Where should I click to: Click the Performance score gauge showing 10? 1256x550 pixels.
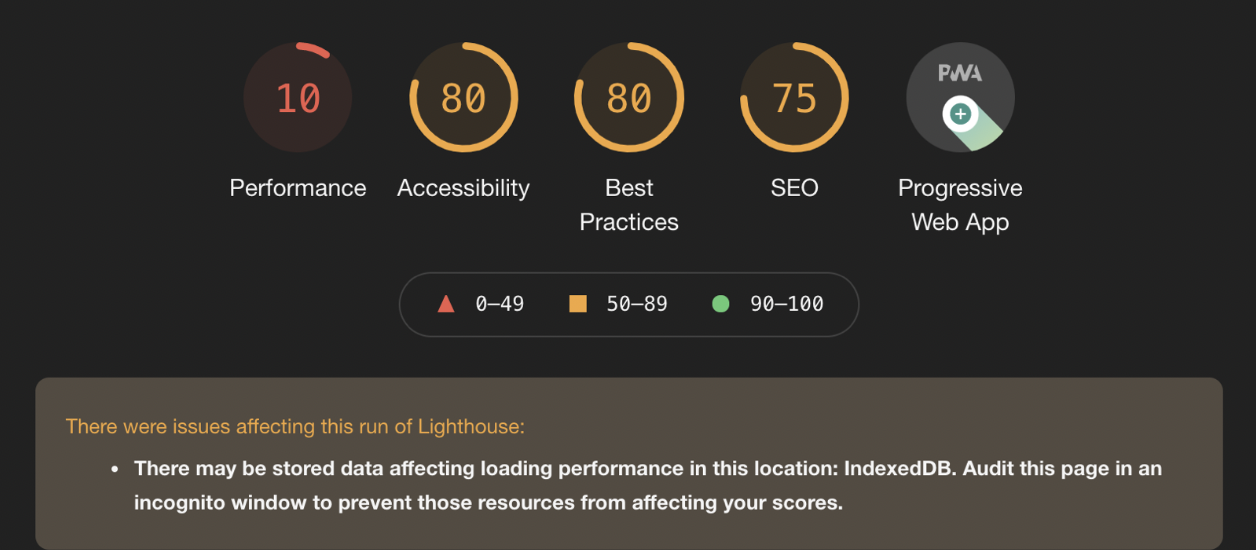298,98
